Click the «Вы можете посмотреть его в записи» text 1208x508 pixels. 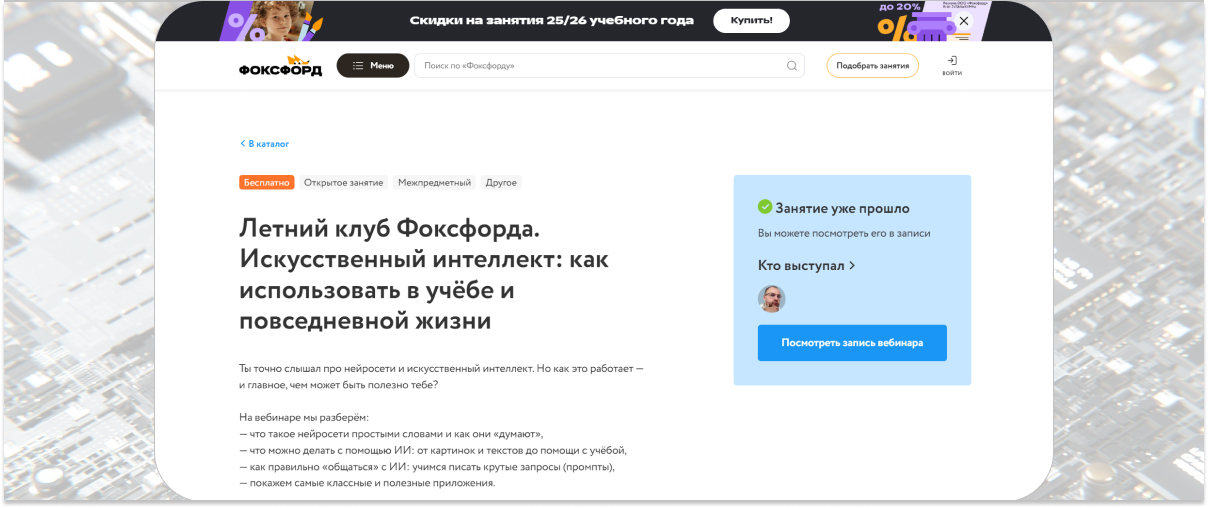click(844, 234)
